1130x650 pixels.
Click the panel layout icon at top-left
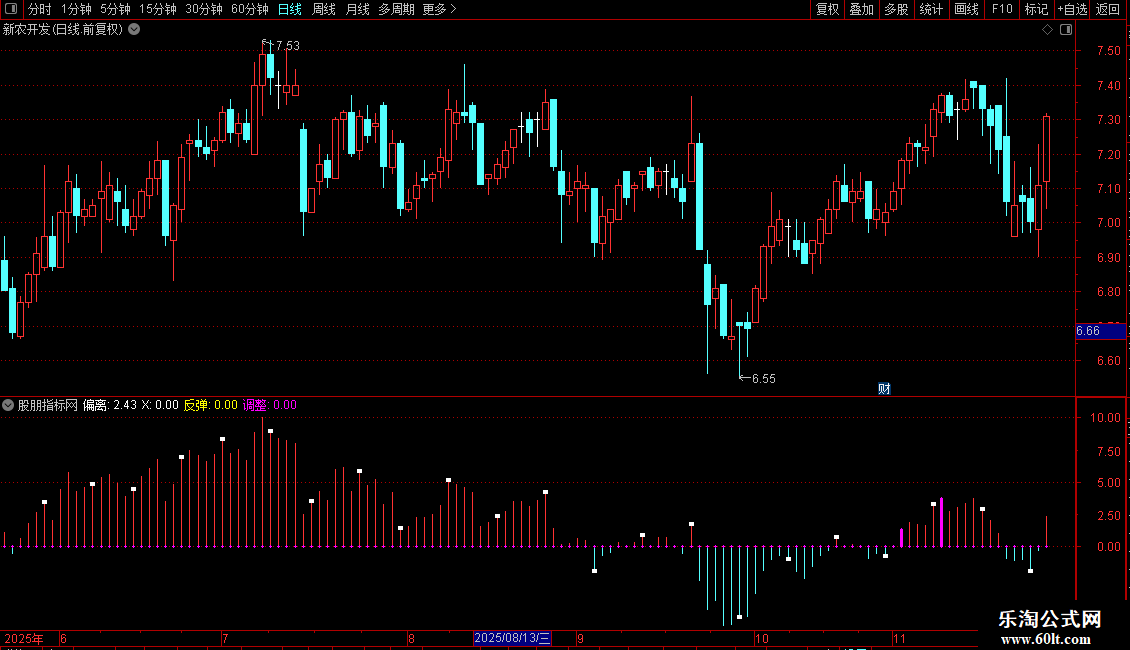pos(11,9)
